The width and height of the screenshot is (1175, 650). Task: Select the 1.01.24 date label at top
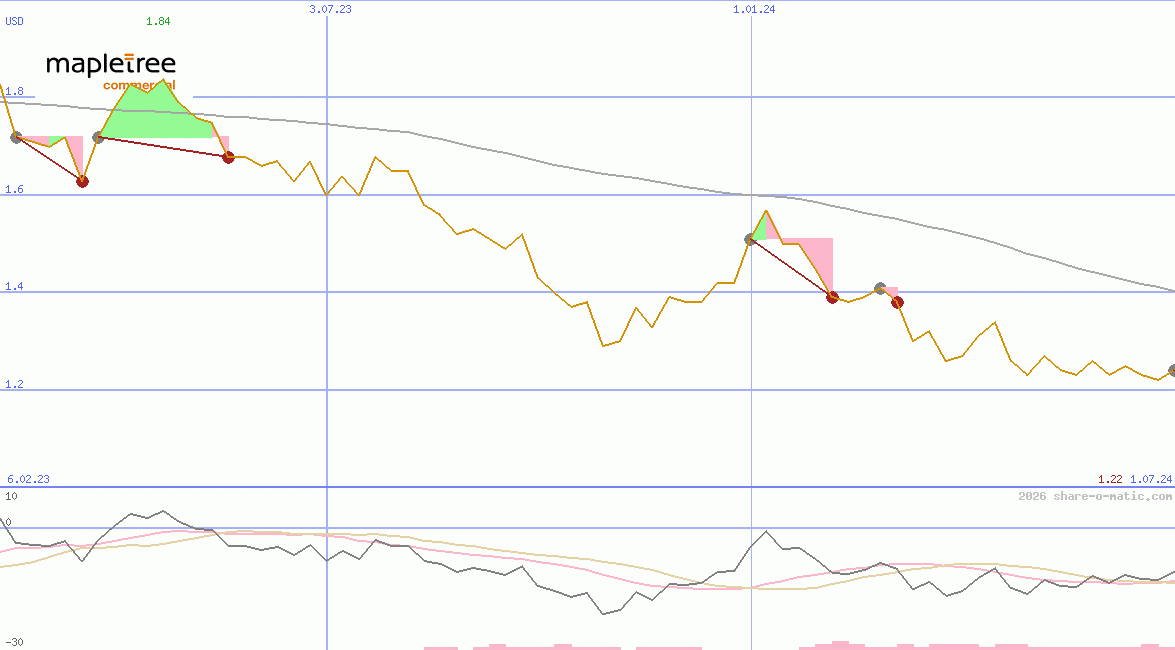point(754,9)
